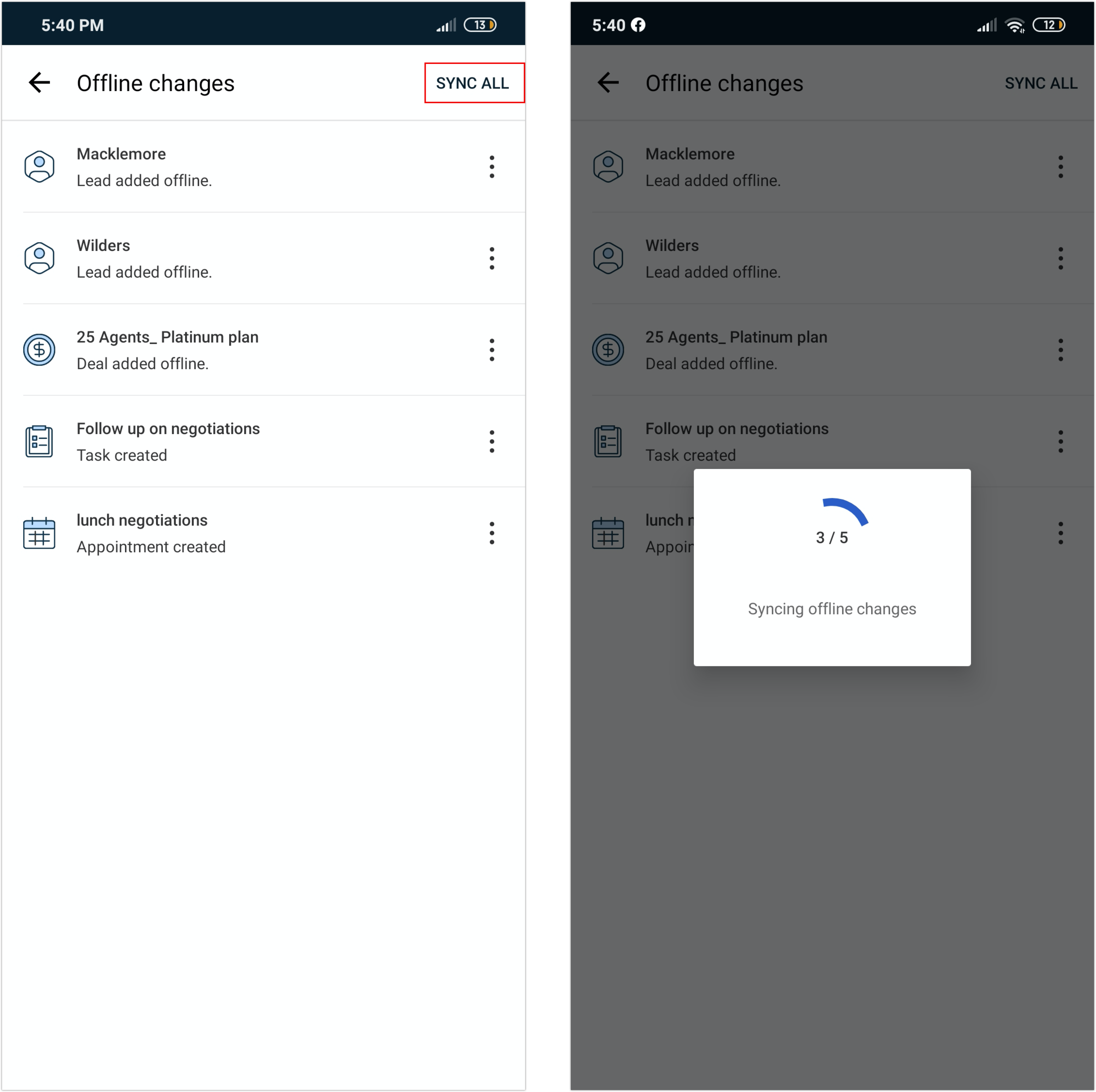Click the Syncing offline changes dialog text

point(832,609)
